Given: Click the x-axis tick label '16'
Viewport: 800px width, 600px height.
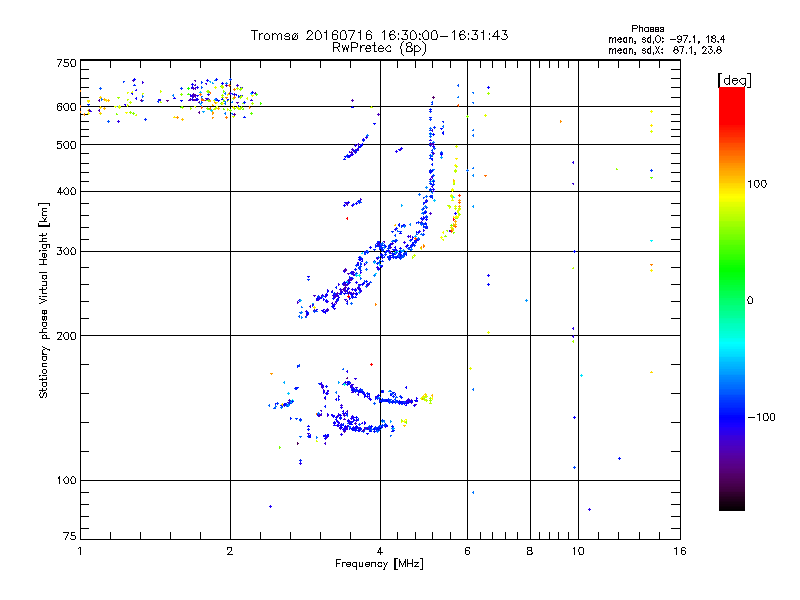Looking at the screenshot, I should [x=680, y=551].
